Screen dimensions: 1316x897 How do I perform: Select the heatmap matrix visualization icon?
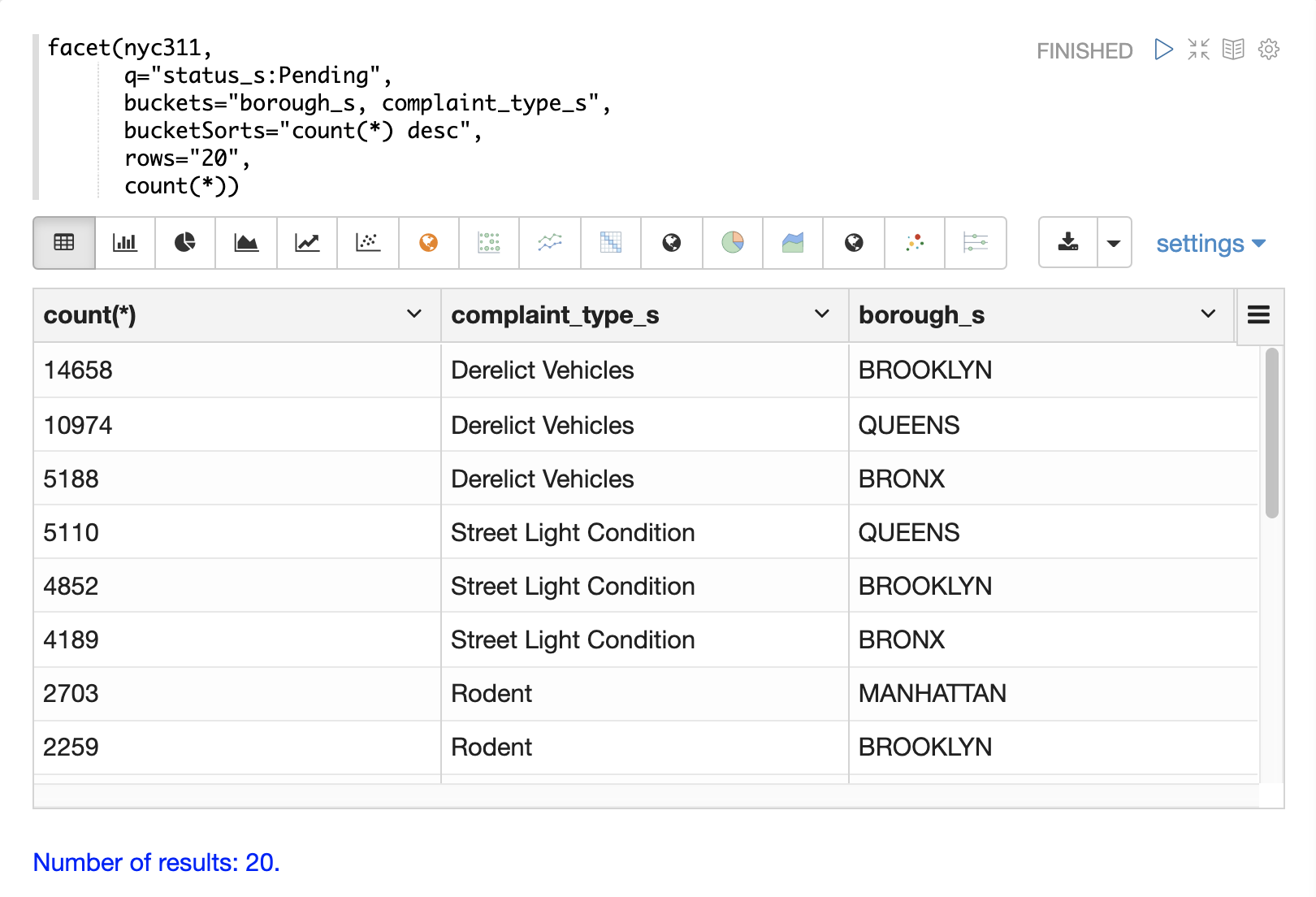point(611,242)
